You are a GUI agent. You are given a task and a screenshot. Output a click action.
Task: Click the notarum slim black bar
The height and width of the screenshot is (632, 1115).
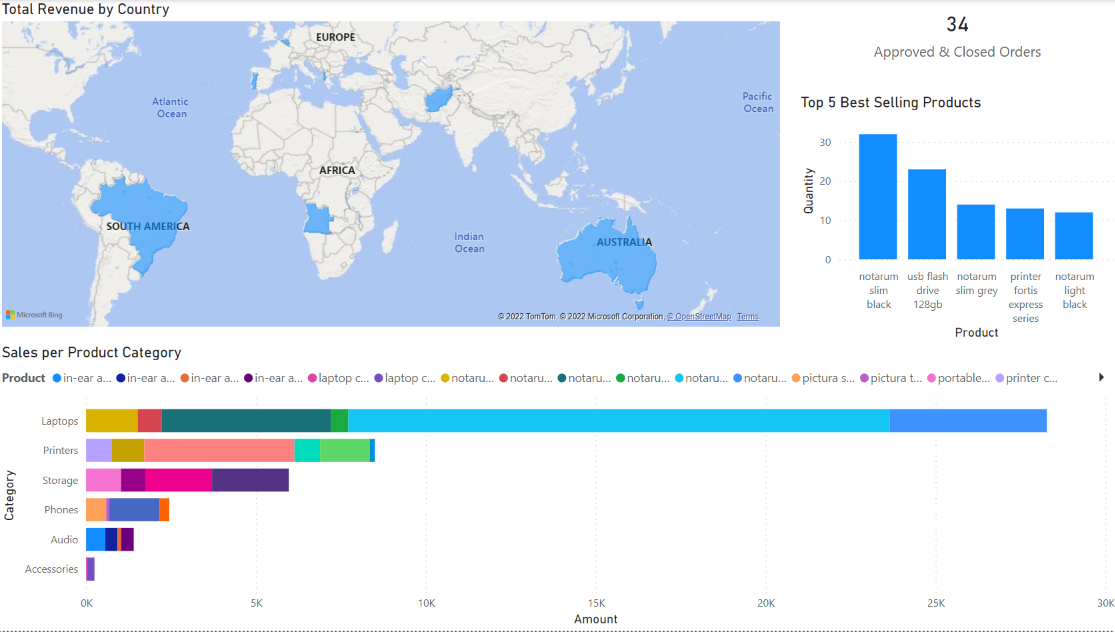pyautogui.click(x=878, y=197)
